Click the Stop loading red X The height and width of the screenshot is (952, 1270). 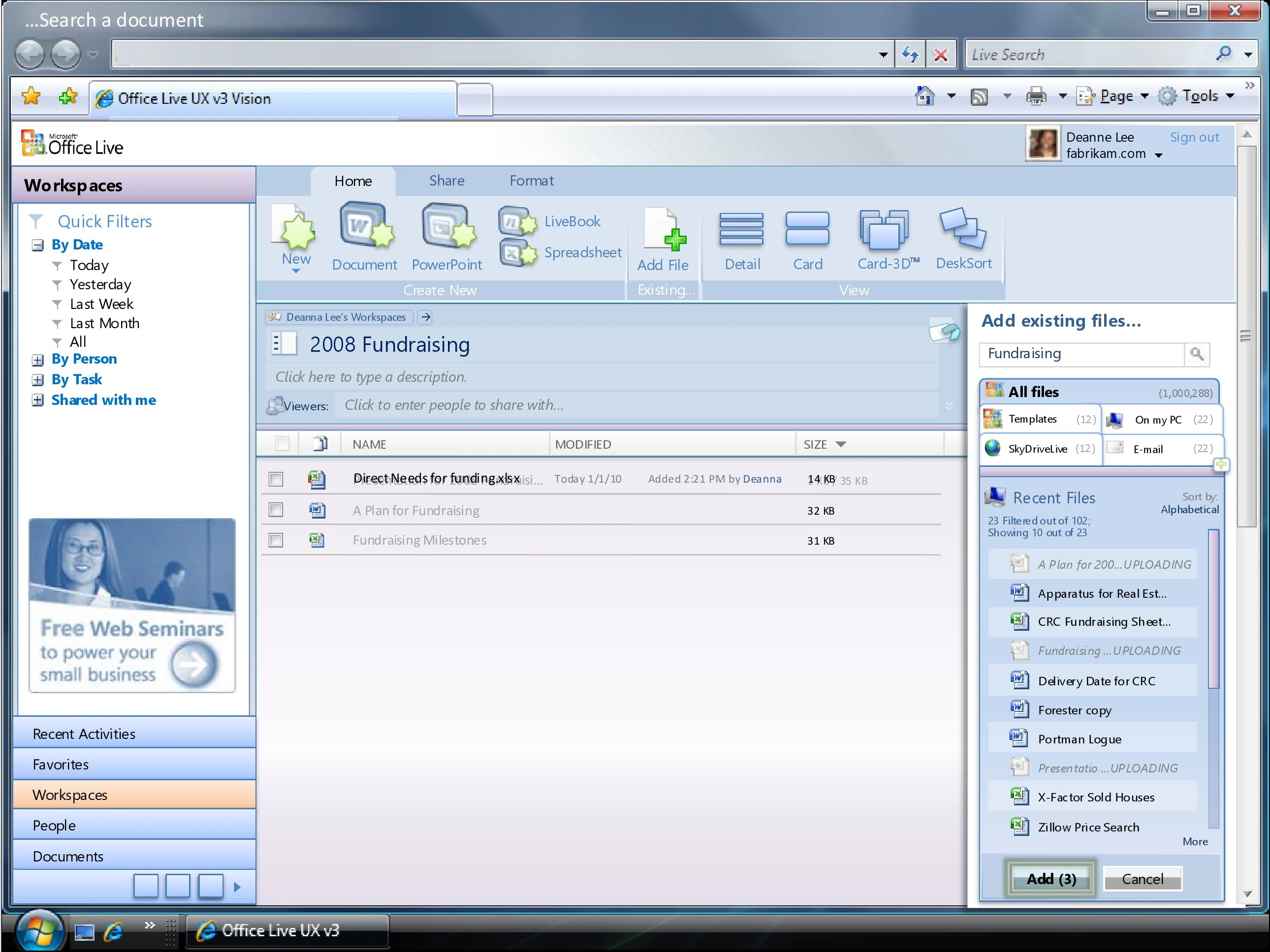(x=941, y=55)
